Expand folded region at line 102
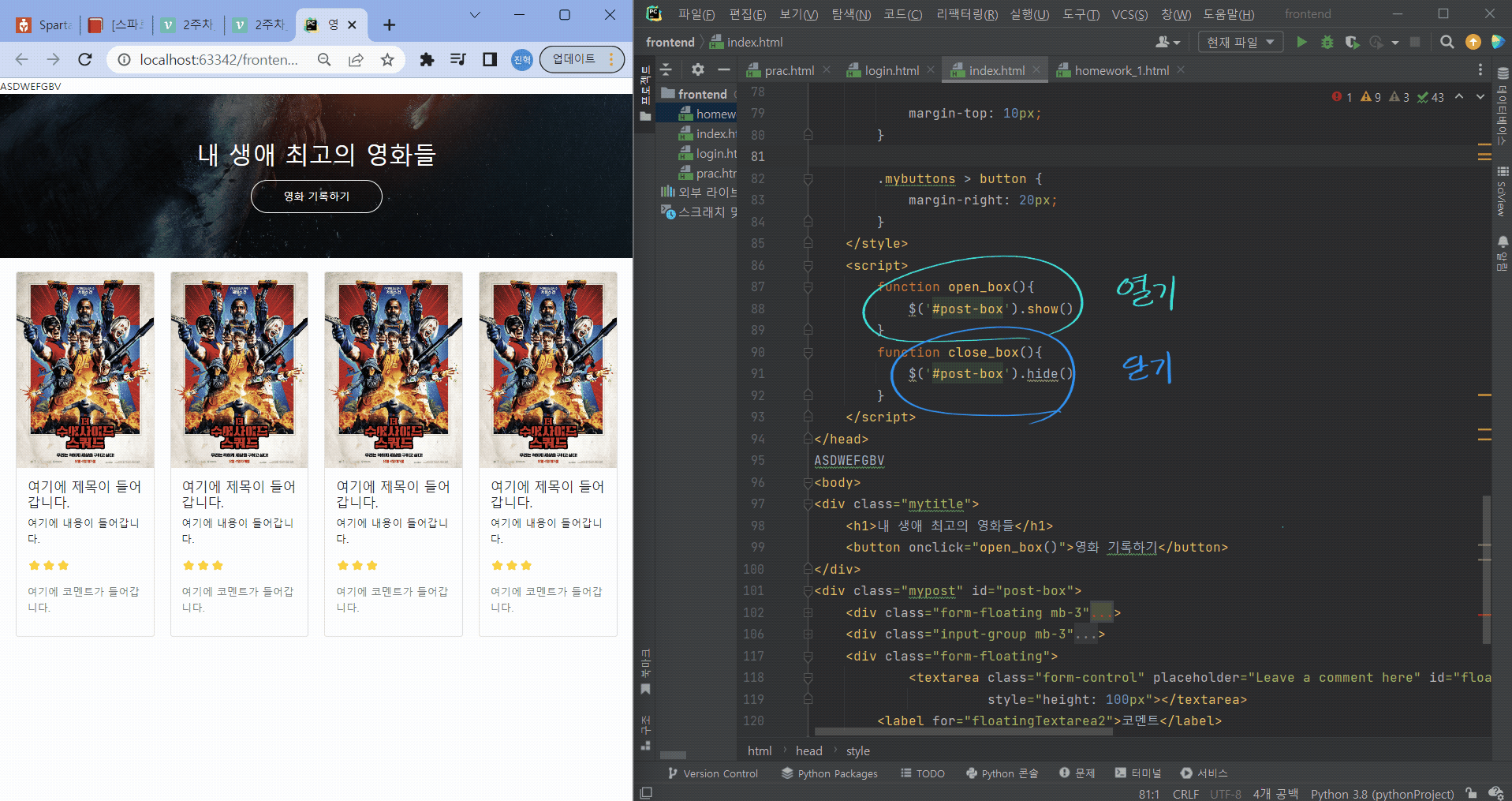 tap(808, 613)
